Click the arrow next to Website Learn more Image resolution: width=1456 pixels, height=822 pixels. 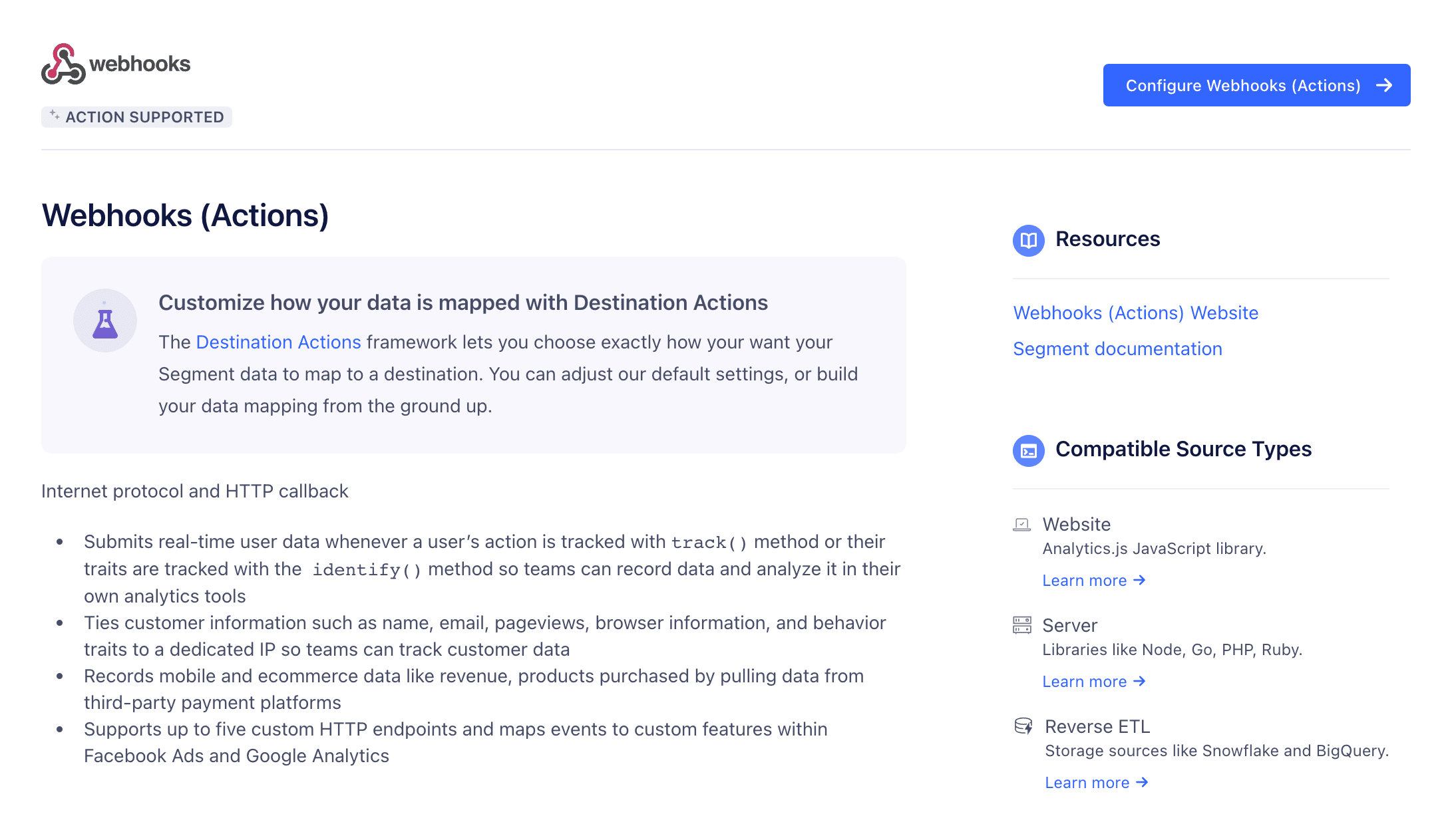click(x=1140, y=580)
